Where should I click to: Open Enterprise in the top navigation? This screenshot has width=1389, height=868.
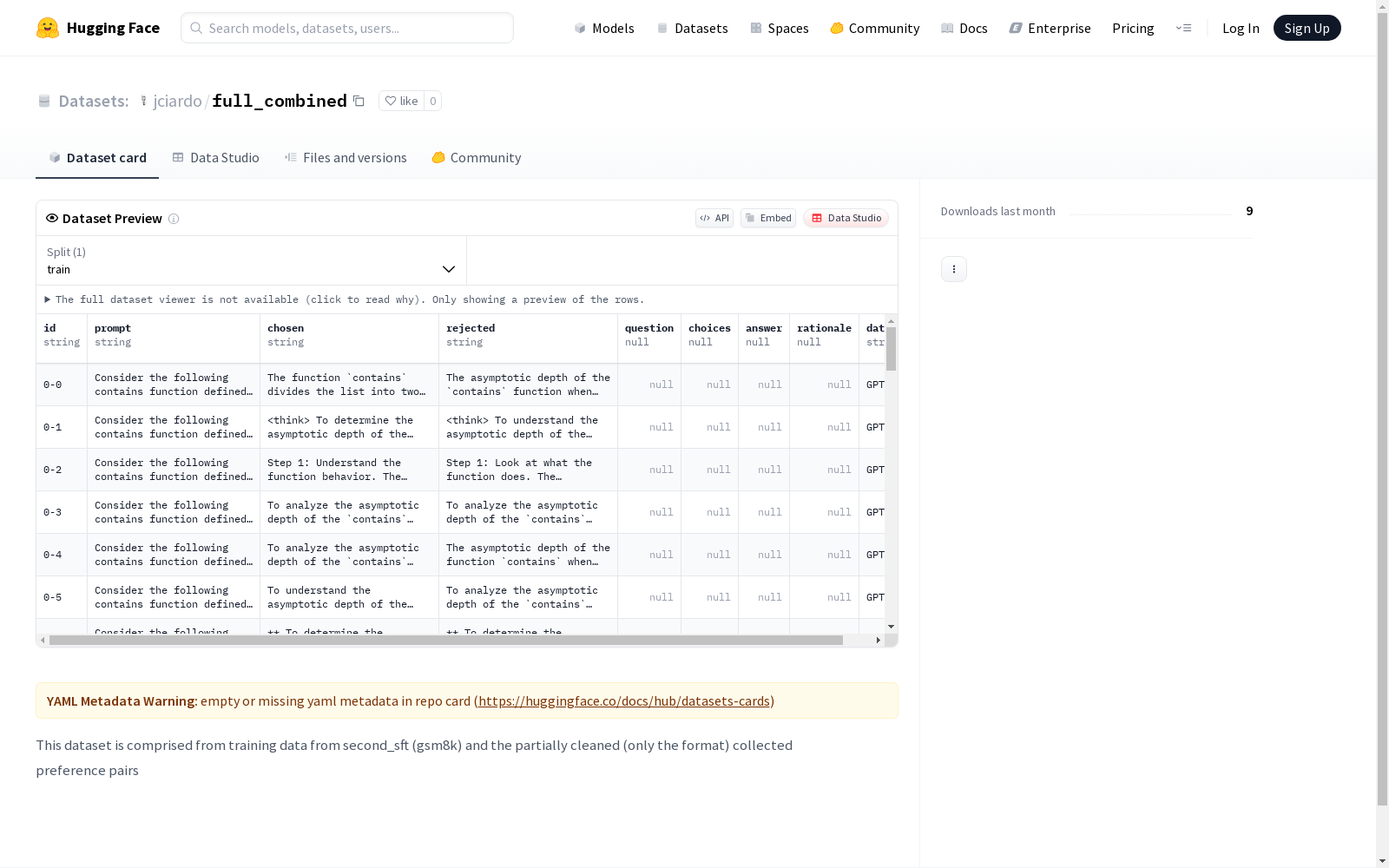coord(1050,28)
